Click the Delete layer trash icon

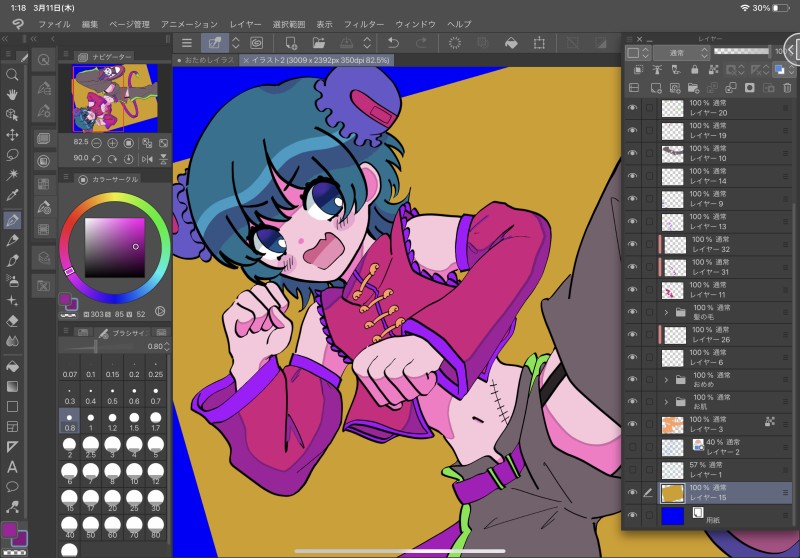click(x=787, y=88)
